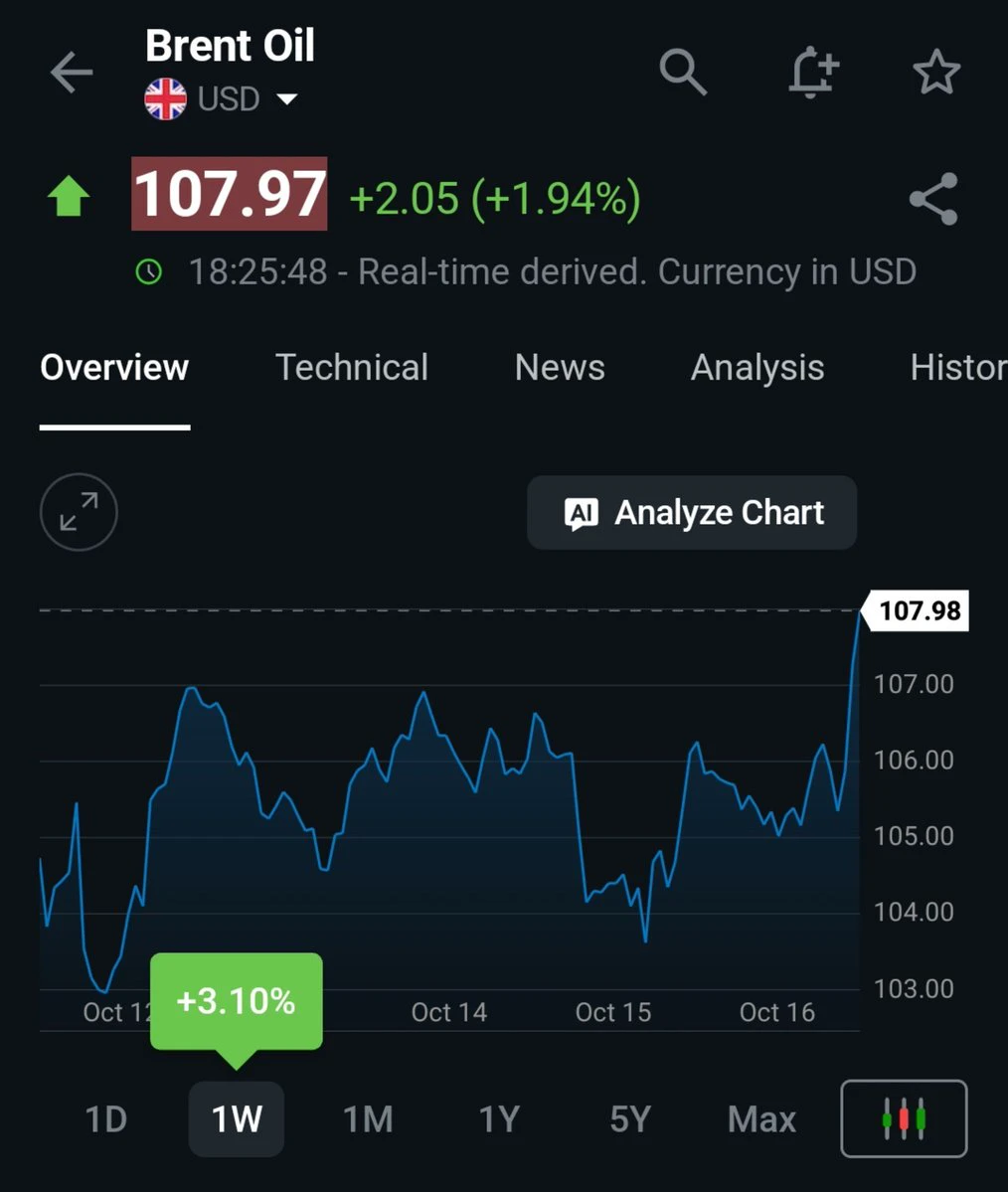Go back using the left arrow

point(72,73)
